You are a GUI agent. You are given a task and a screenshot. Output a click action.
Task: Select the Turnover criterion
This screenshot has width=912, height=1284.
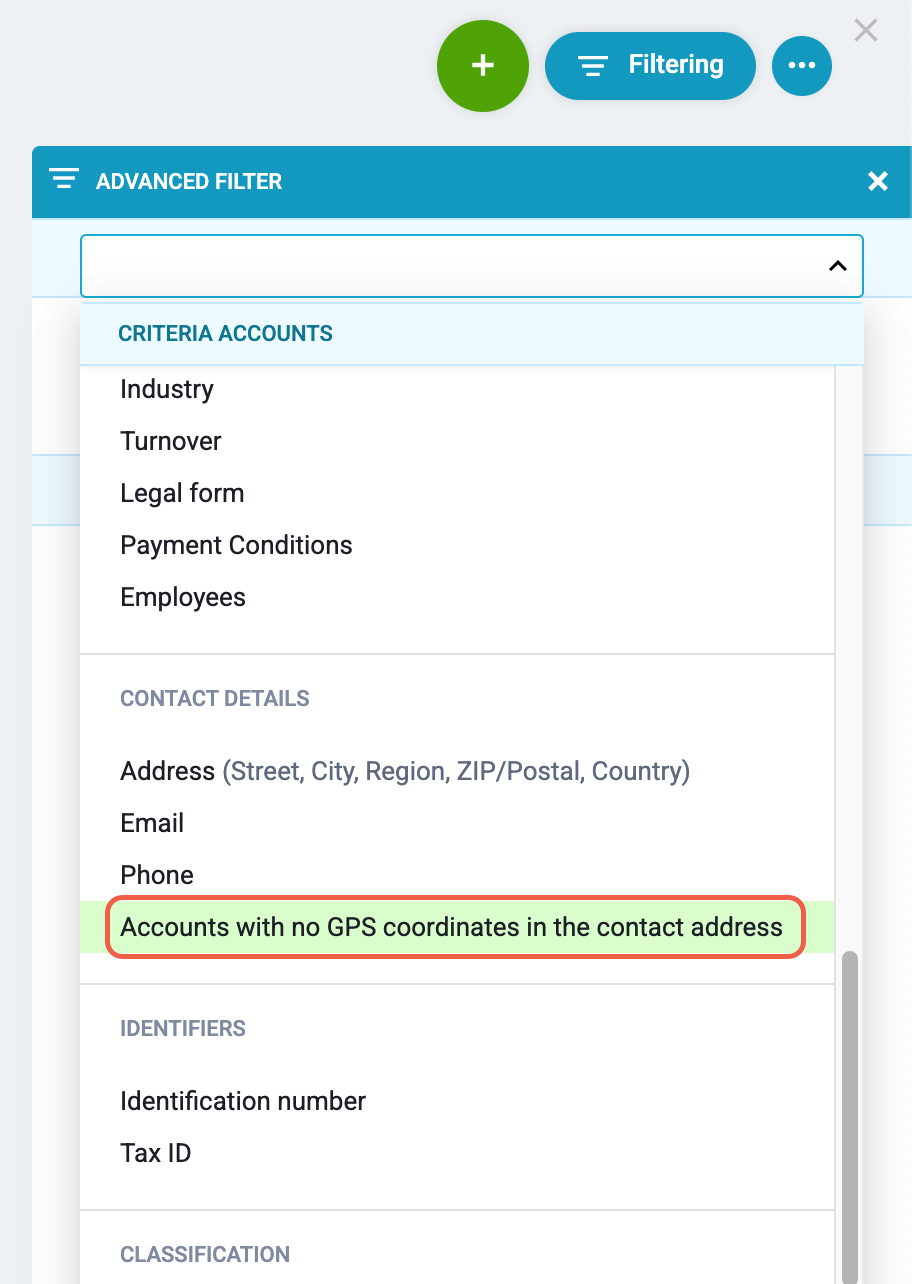[x=171, y=441]
